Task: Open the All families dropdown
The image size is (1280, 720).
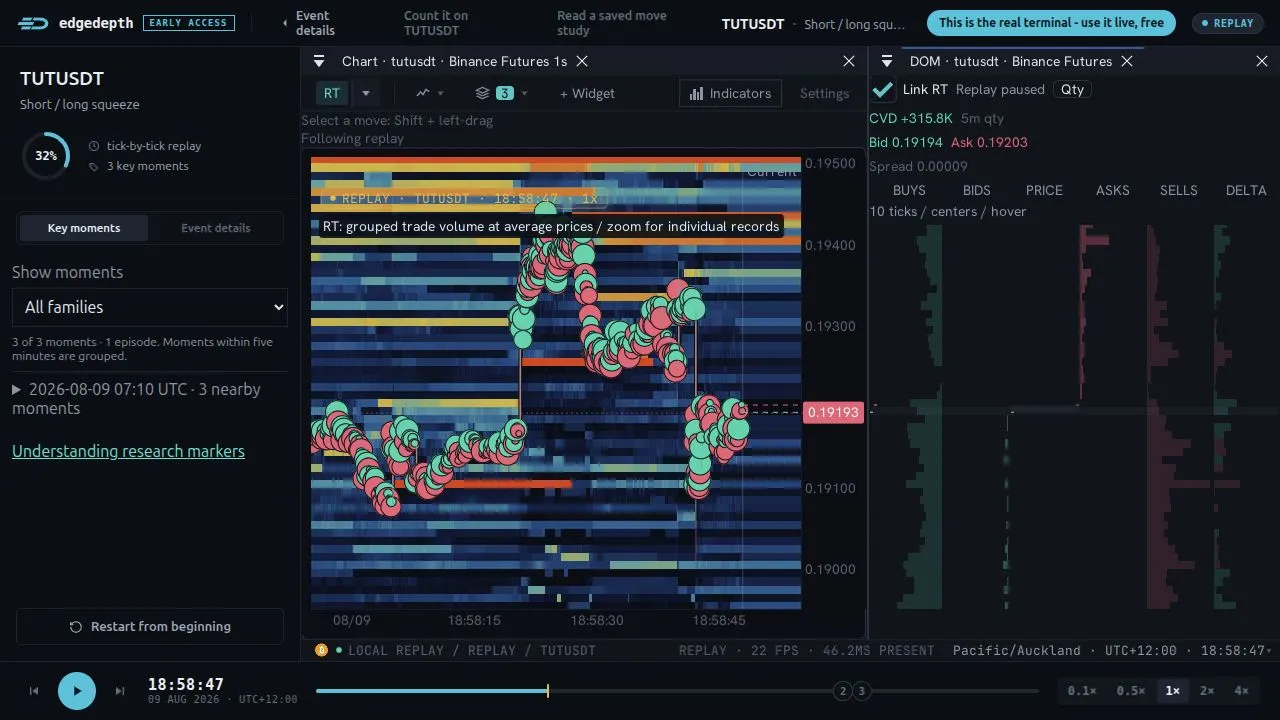Action: [150, 307]
